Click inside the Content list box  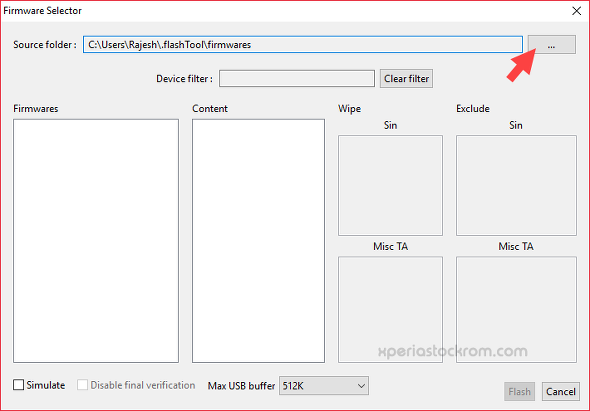[259, 241]
